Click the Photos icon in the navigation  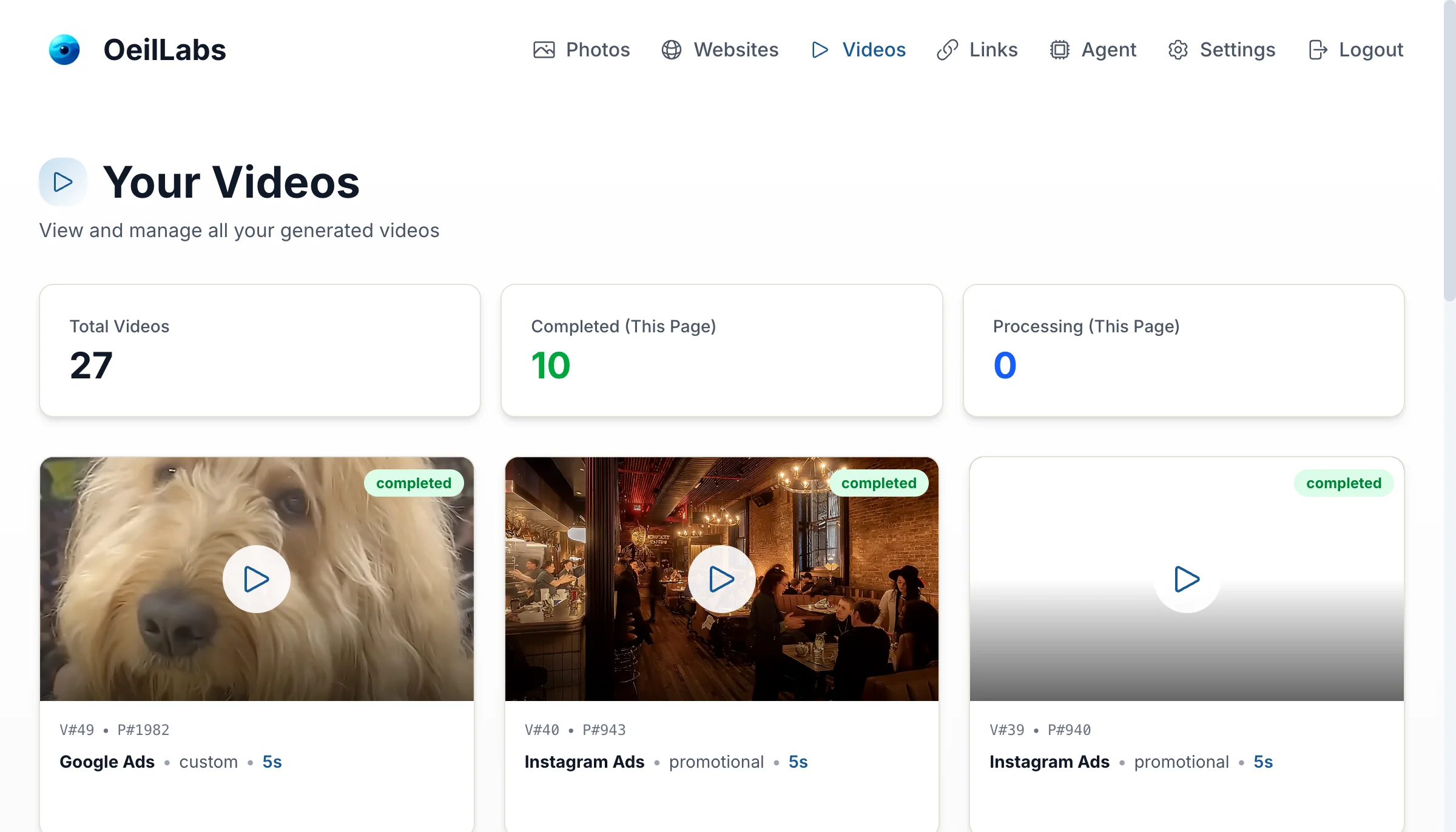tap(545, 50)
